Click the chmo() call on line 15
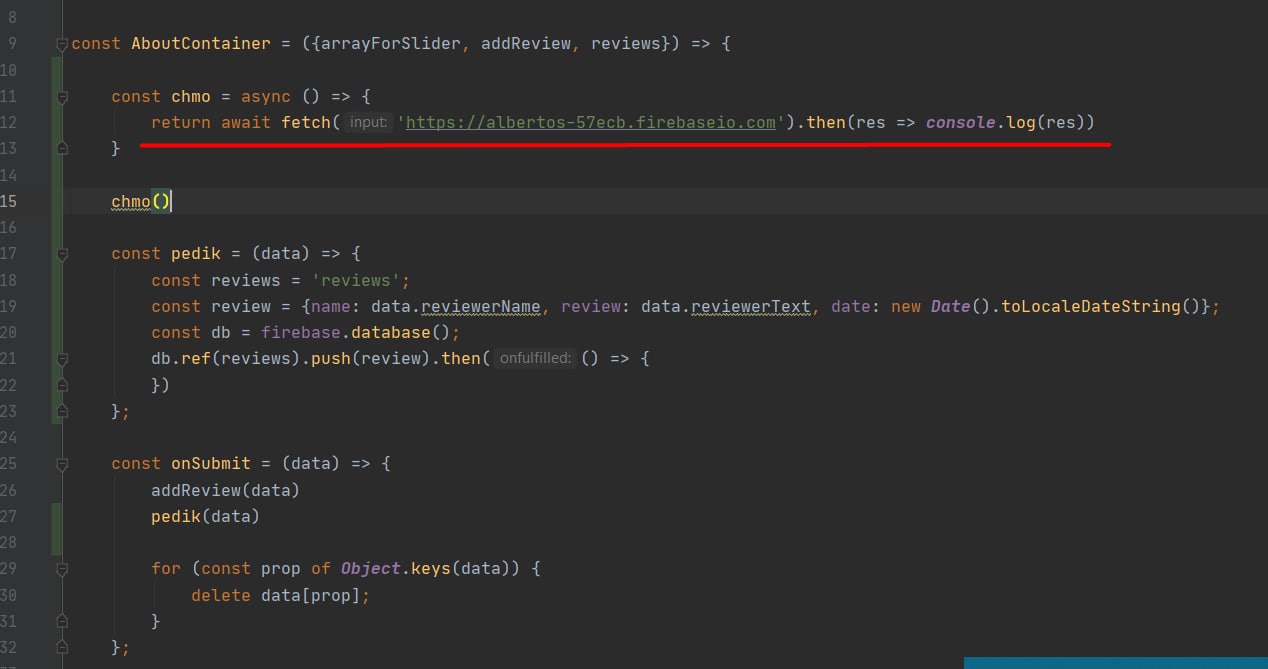 click(141, 201)
